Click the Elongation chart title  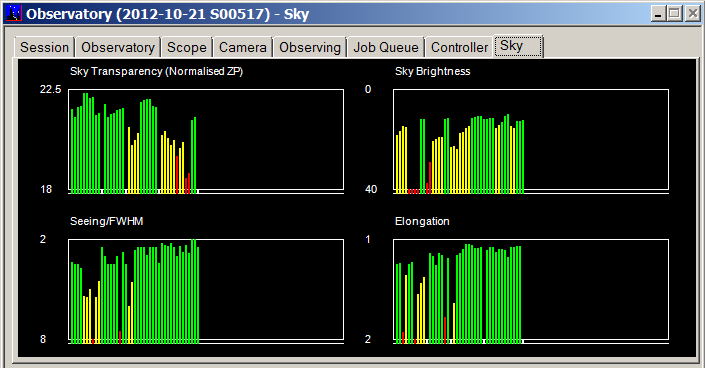pyautogui.click(x=422, y=221)
